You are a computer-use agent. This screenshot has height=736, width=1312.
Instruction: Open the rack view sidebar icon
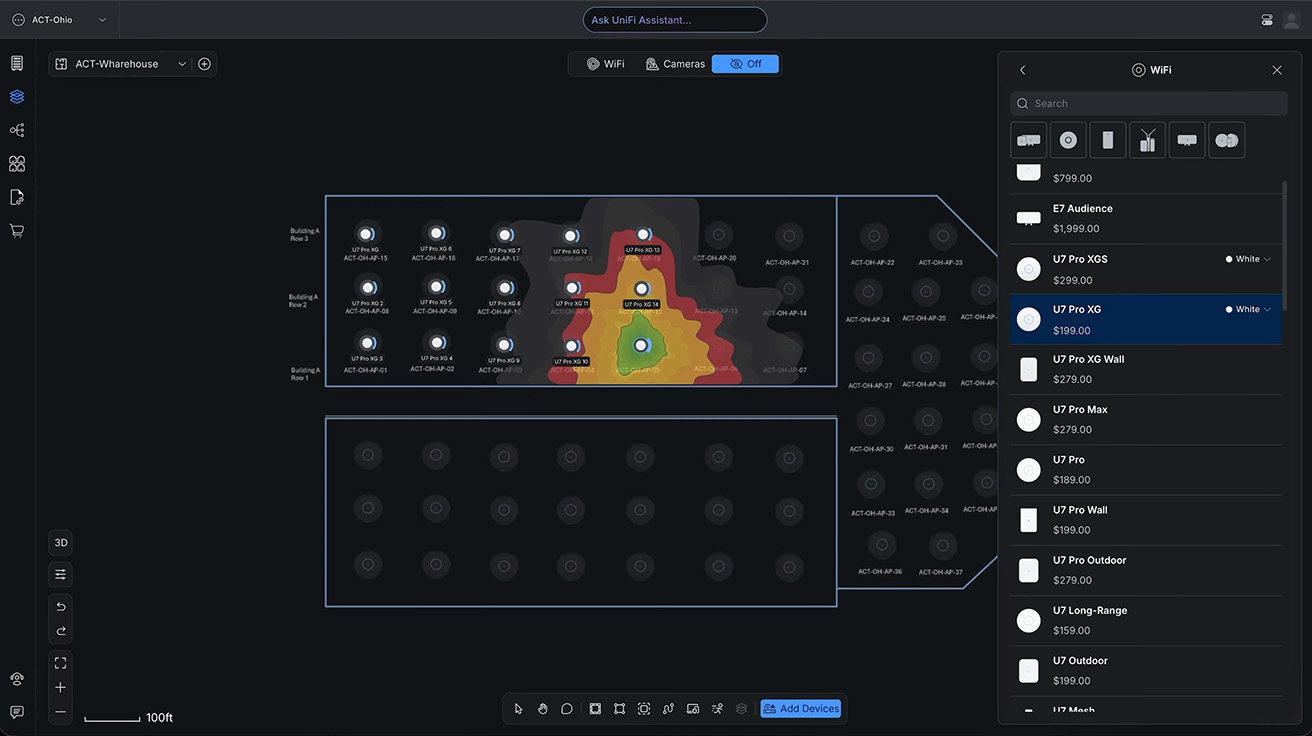coord(17,63)
